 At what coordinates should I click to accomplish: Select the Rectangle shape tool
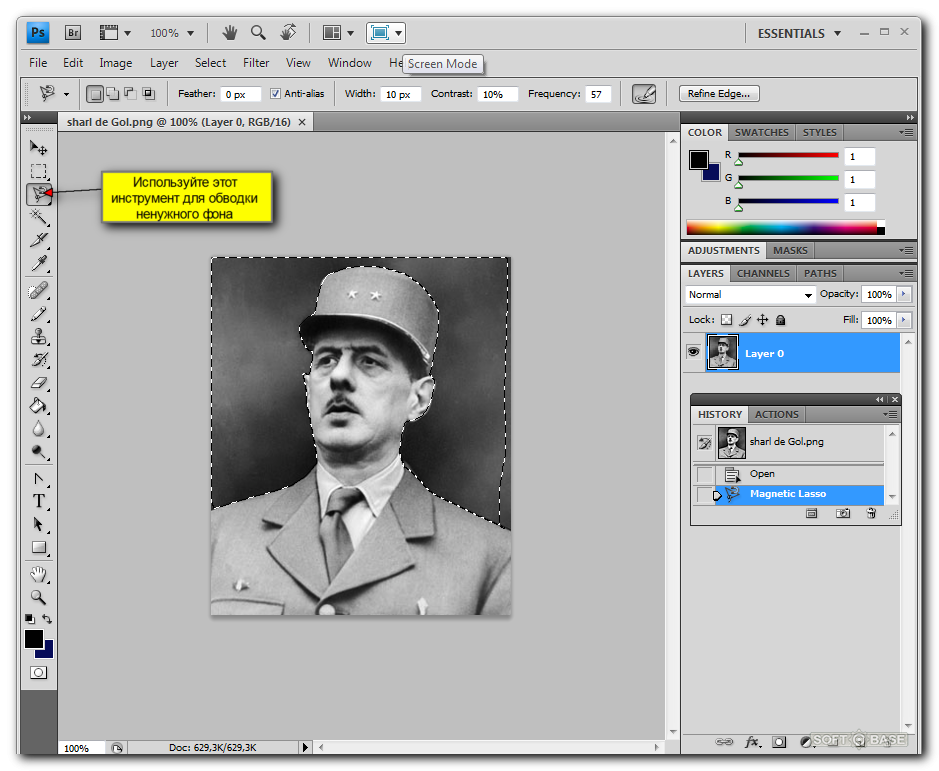pos(38,547)
